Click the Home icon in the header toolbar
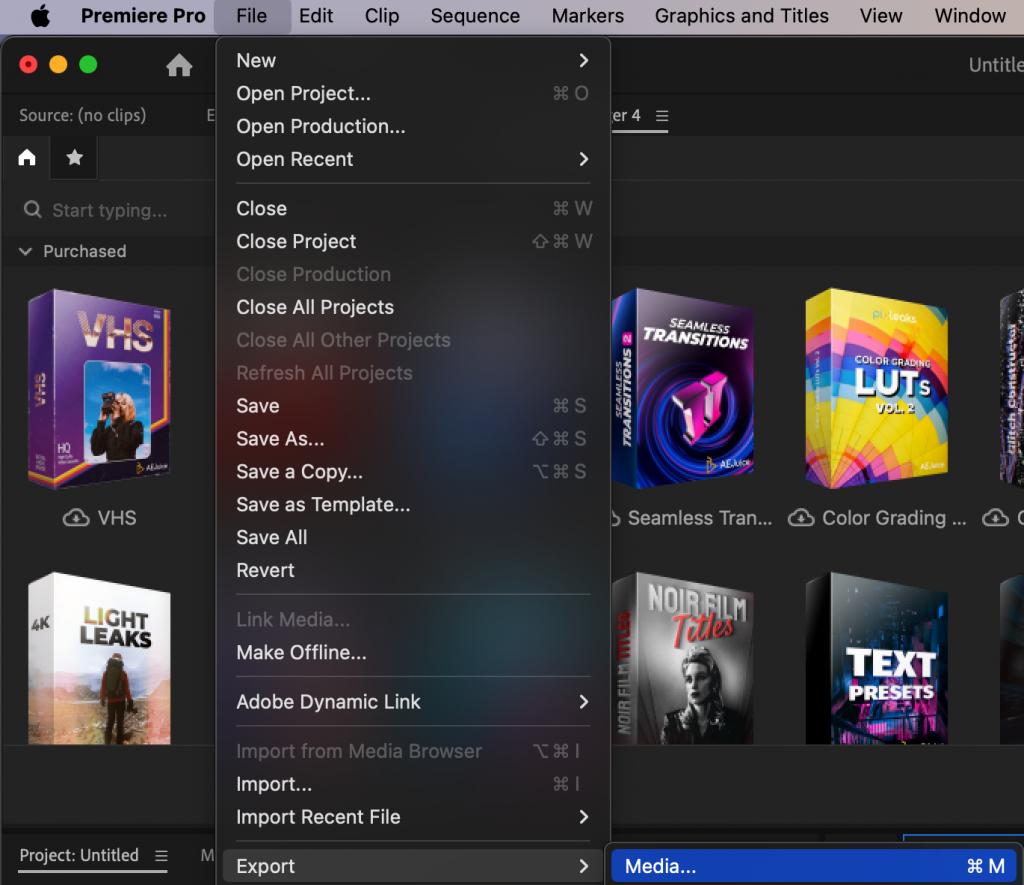 [179, 64]
